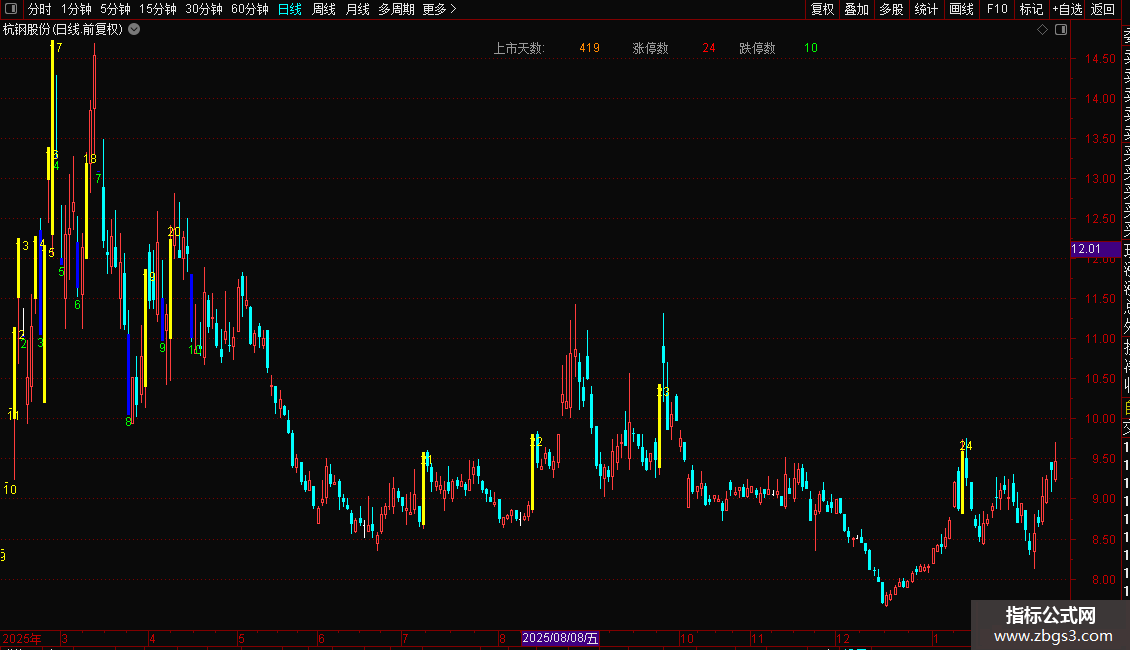Image resolution: width=1130 pixels, height=650 pixels.
Task: Open the 复权 adjustment menu
Action: pyautogui.click(x=822, y=9)
